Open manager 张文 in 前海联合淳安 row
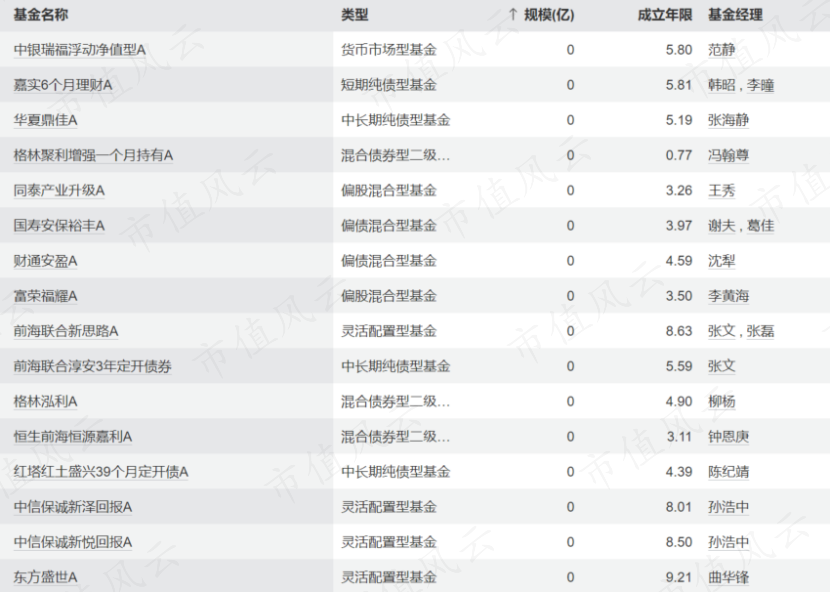The height and width of the screenshot is (592, 830). [721, 366]
